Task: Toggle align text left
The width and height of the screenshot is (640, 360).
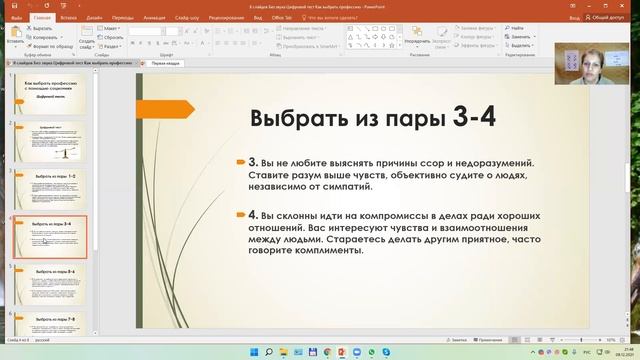Action: 218,43
